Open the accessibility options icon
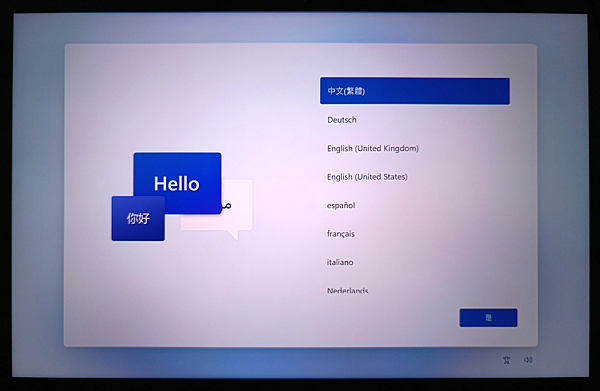Viewport: 600px width, 391px height. click(507, 360)
